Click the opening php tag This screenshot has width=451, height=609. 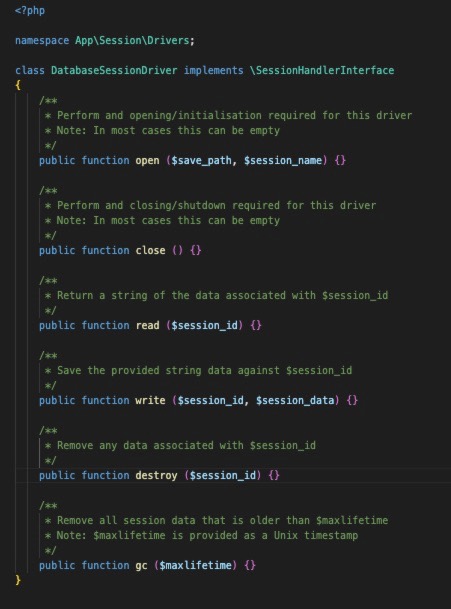[x=30, y=10]
